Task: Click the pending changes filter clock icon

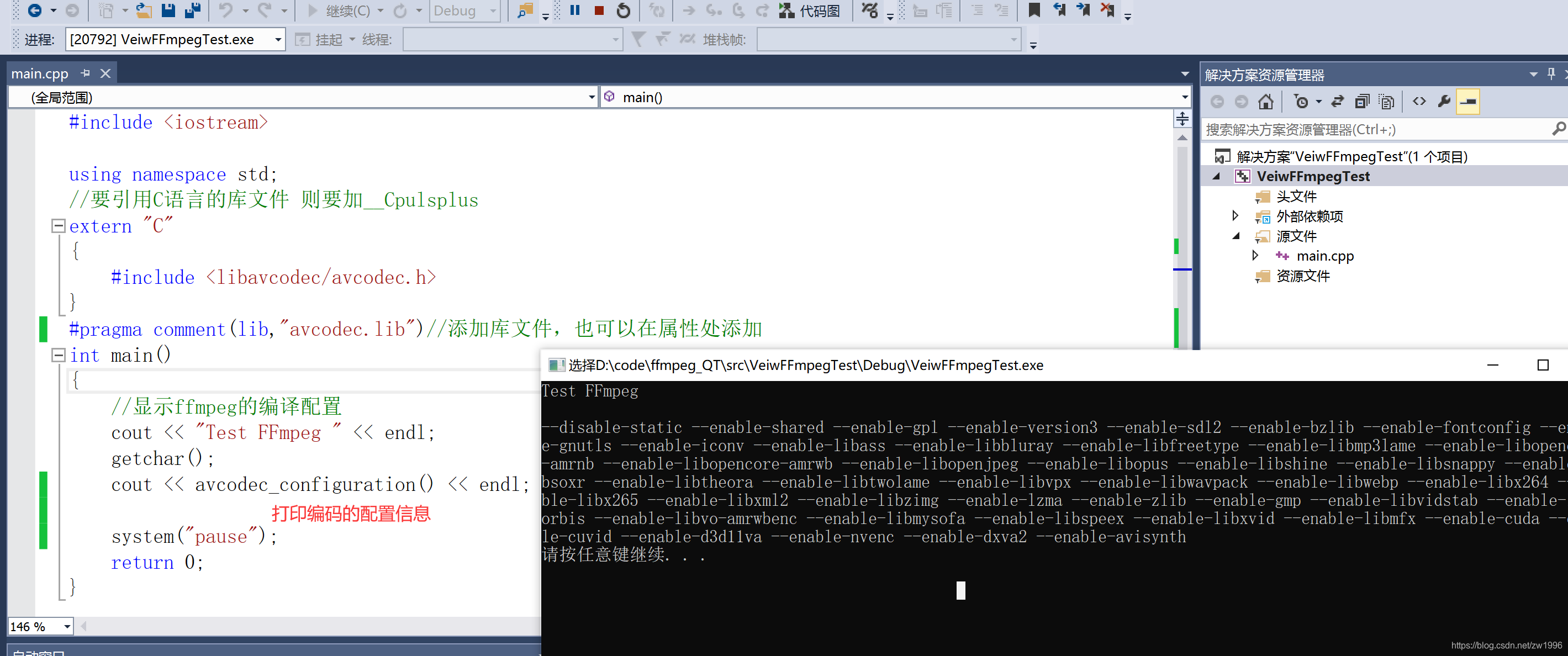Action: [x=1301, y=102]
